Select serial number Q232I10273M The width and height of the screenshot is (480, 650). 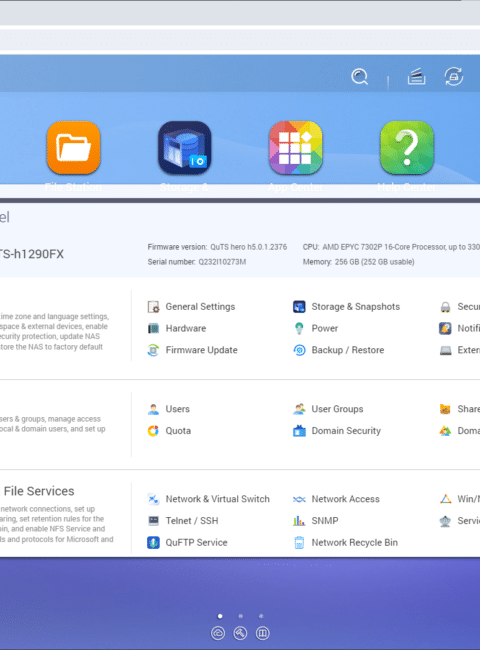[x=222, y=262]
